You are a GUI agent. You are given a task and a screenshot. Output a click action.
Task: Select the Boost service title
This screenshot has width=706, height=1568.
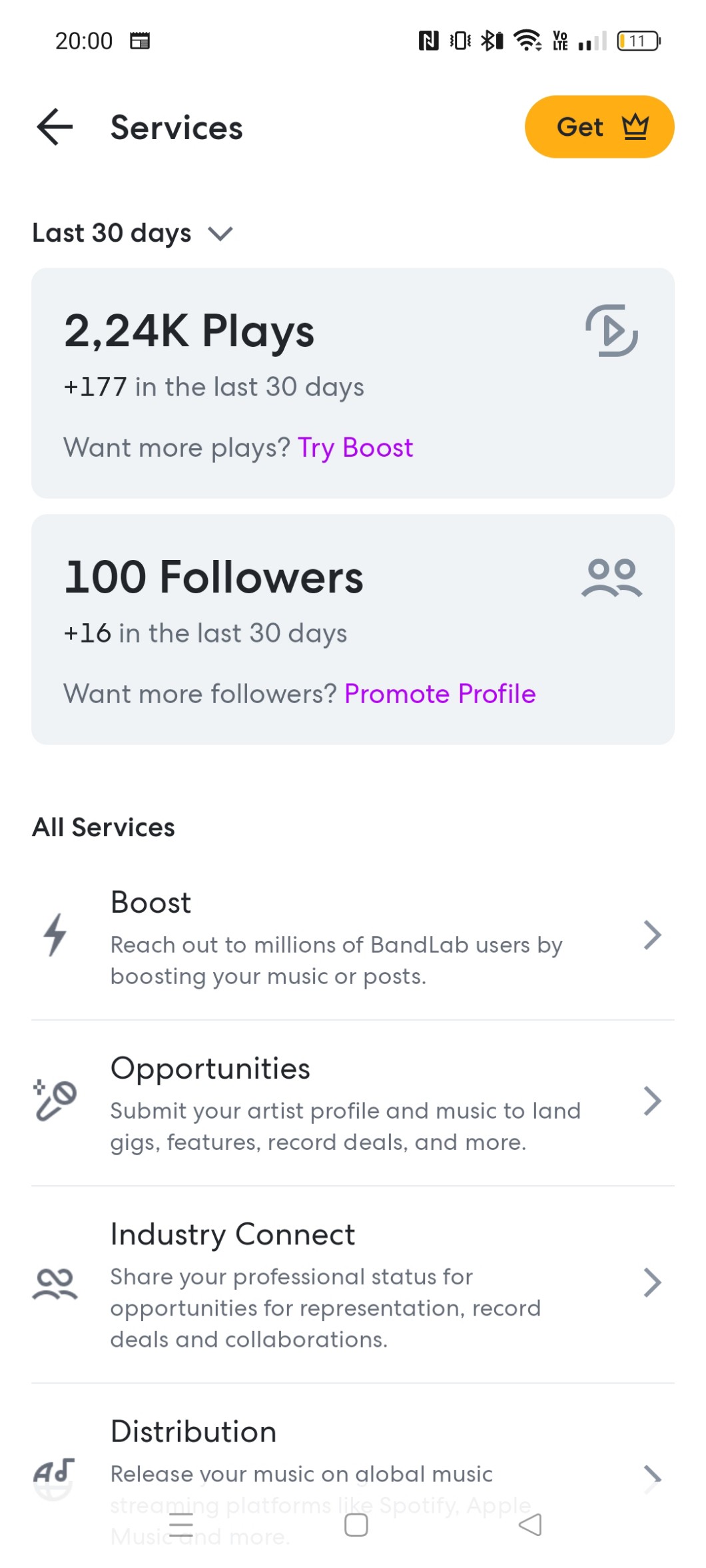tap(151, 903)
